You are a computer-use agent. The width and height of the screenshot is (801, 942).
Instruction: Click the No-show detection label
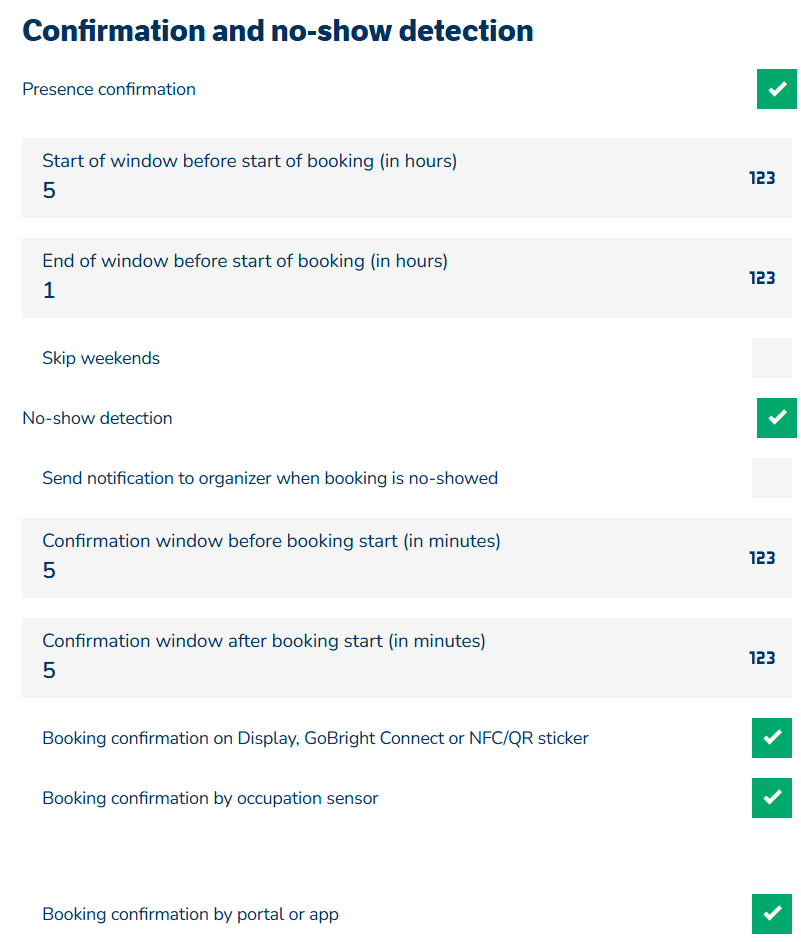point(97,418)
